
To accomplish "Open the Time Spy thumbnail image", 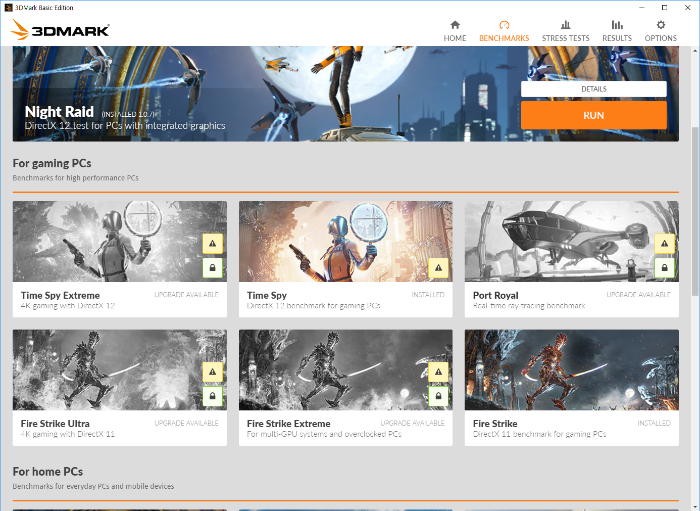I will (346, 241).
